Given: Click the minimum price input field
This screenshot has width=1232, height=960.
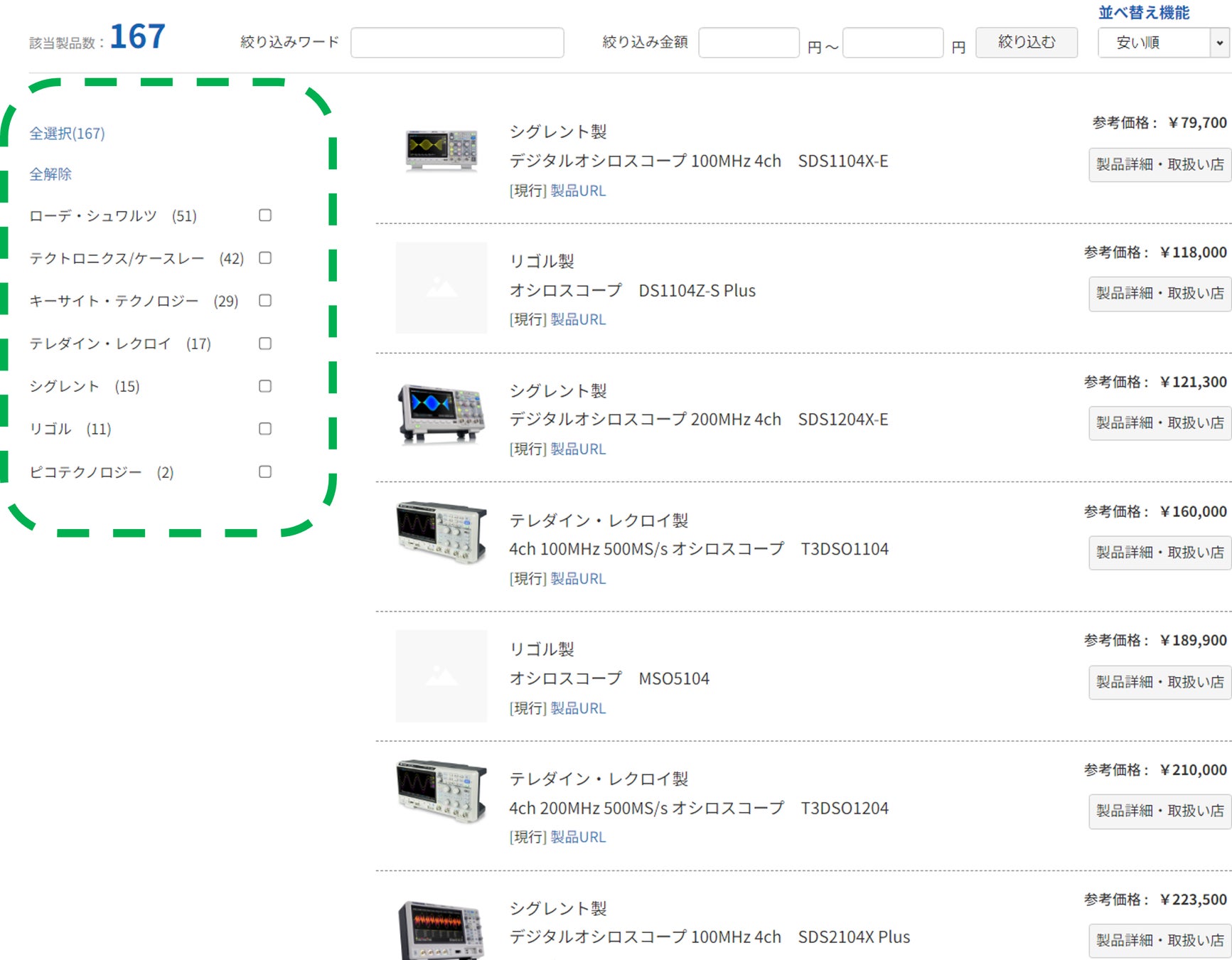Looking at the screenshot, I should tap(749, 43).
